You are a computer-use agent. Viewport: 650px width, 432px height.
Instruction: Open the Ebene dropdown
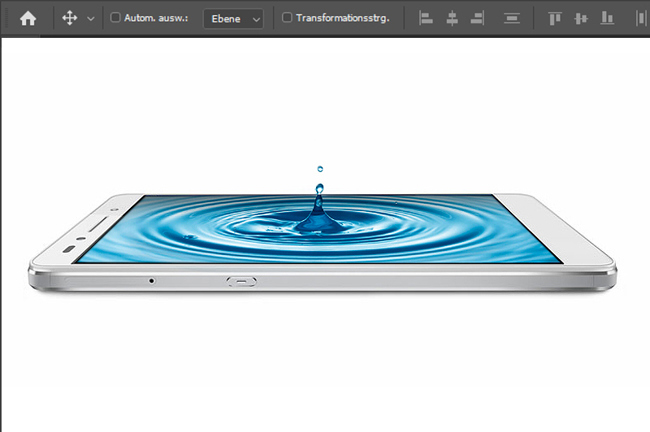(233, 18)
